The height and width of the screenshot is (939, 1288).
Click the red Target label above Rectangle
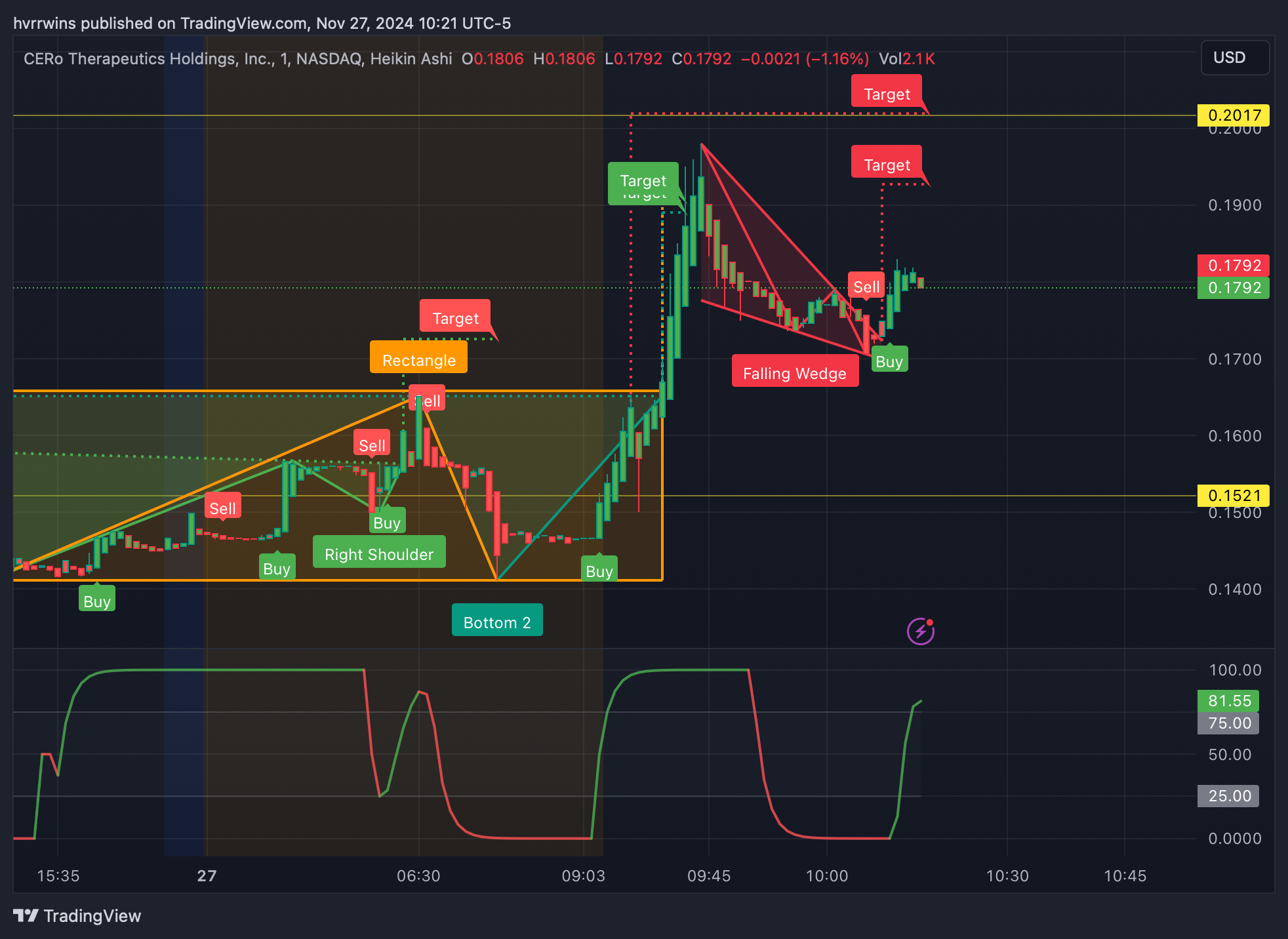455,316
